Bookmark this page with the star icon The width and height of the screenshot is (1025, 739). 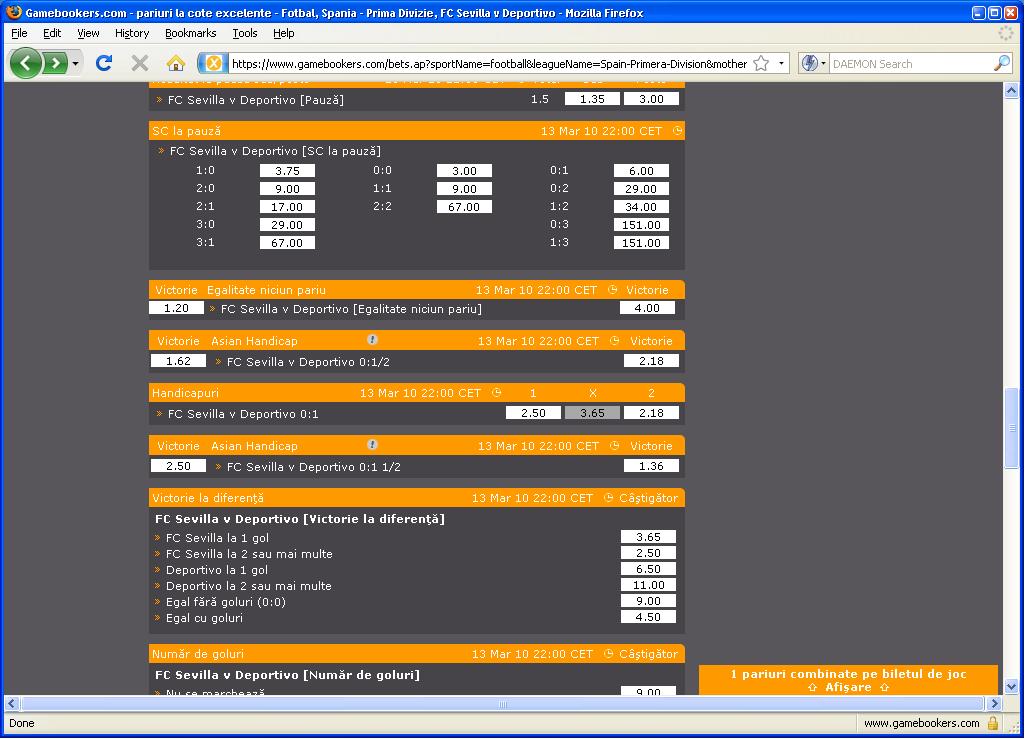click(x=761, y=63)
